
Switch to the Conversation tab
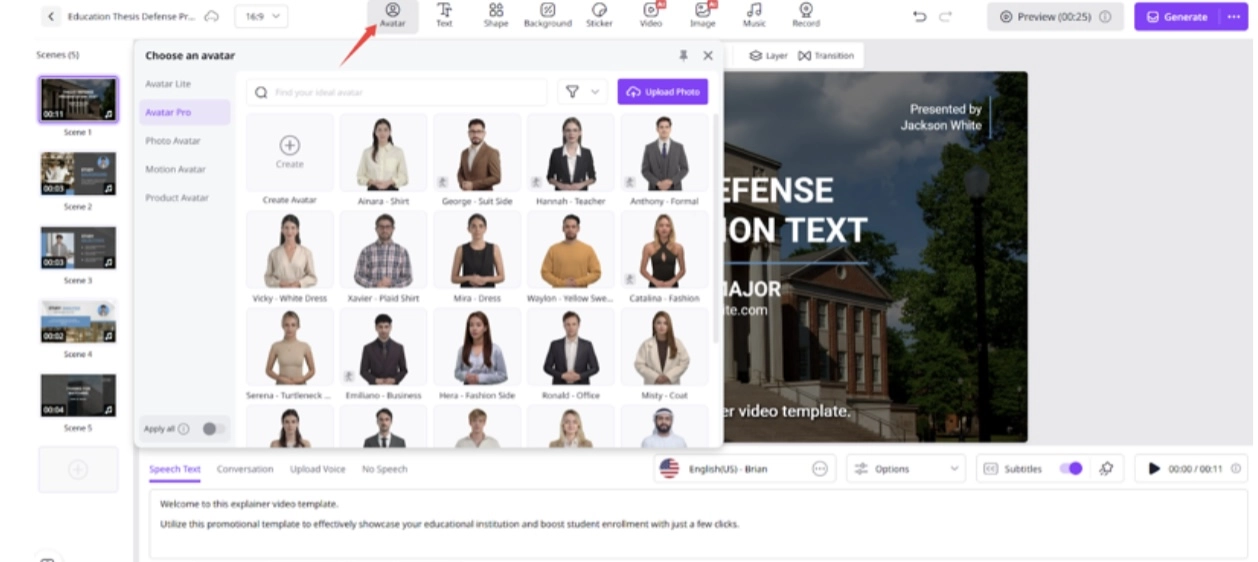tap(245, 469)
